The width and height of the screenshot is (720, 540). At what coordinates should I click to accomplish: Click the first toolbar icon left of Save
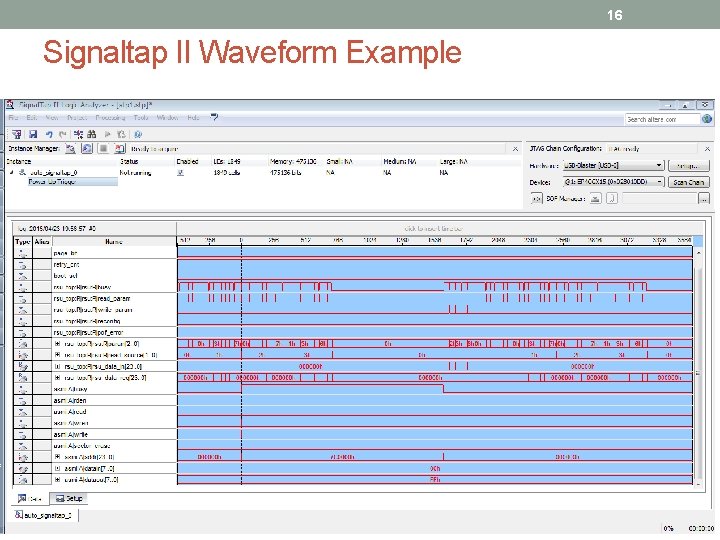point(17,134)
